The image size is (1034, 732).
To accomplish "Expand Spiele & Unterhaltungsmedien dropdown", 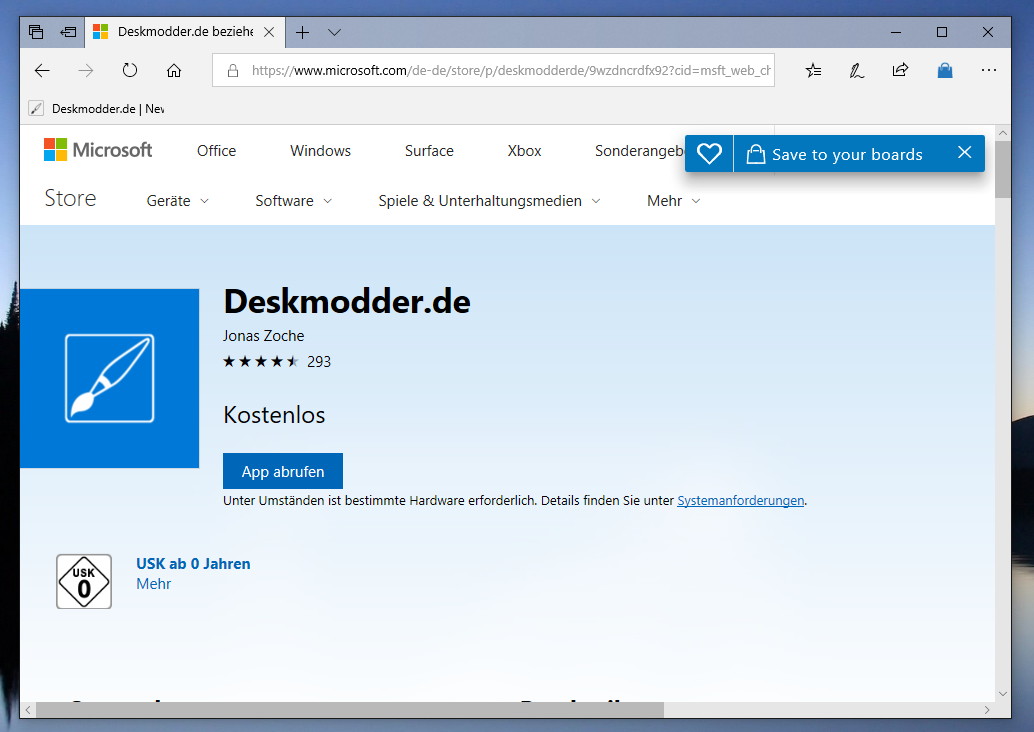I will 489,201.
